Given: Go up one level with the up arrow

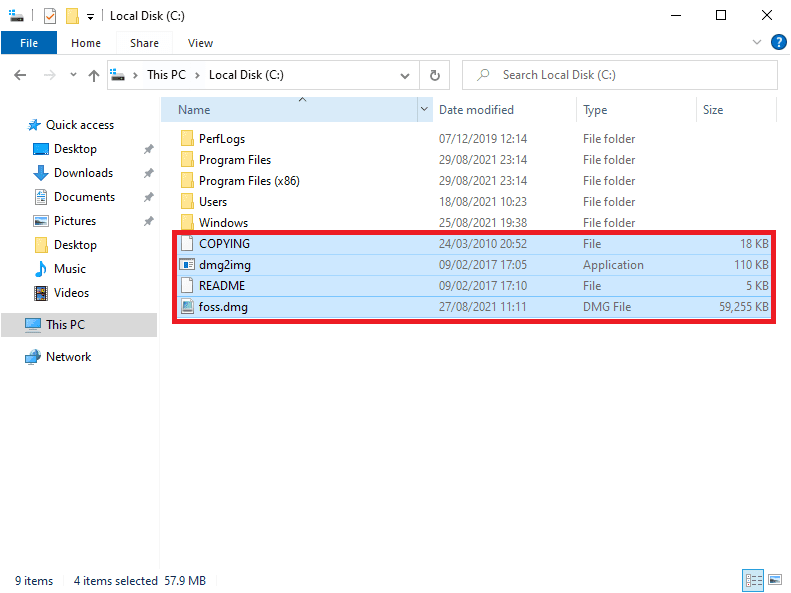Looking at the screenshot, I should click(94, 76).
